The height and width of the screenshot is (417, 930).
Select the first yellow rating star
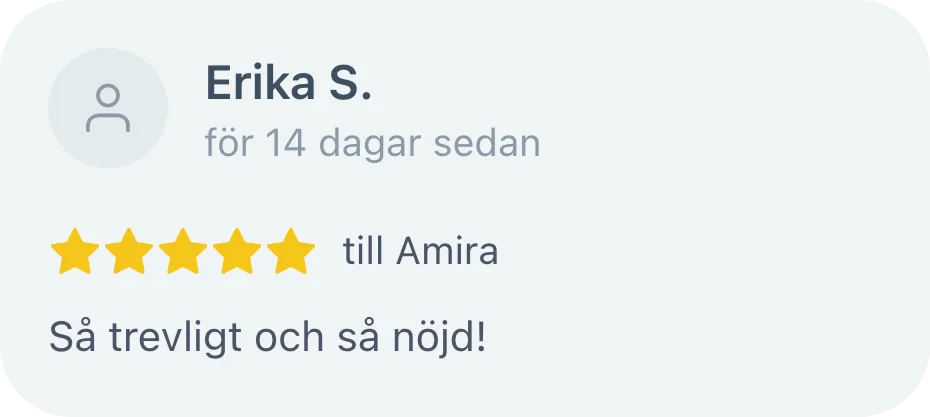(75, 251)
